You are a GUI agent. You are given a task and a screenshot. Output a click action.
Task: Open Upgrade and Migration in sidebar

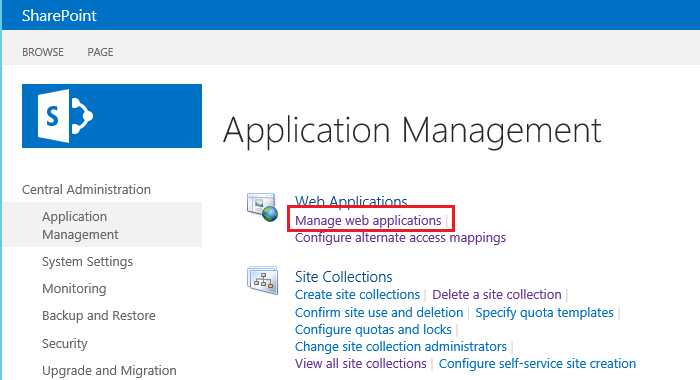pyautogui.click(x=109, y=371)
